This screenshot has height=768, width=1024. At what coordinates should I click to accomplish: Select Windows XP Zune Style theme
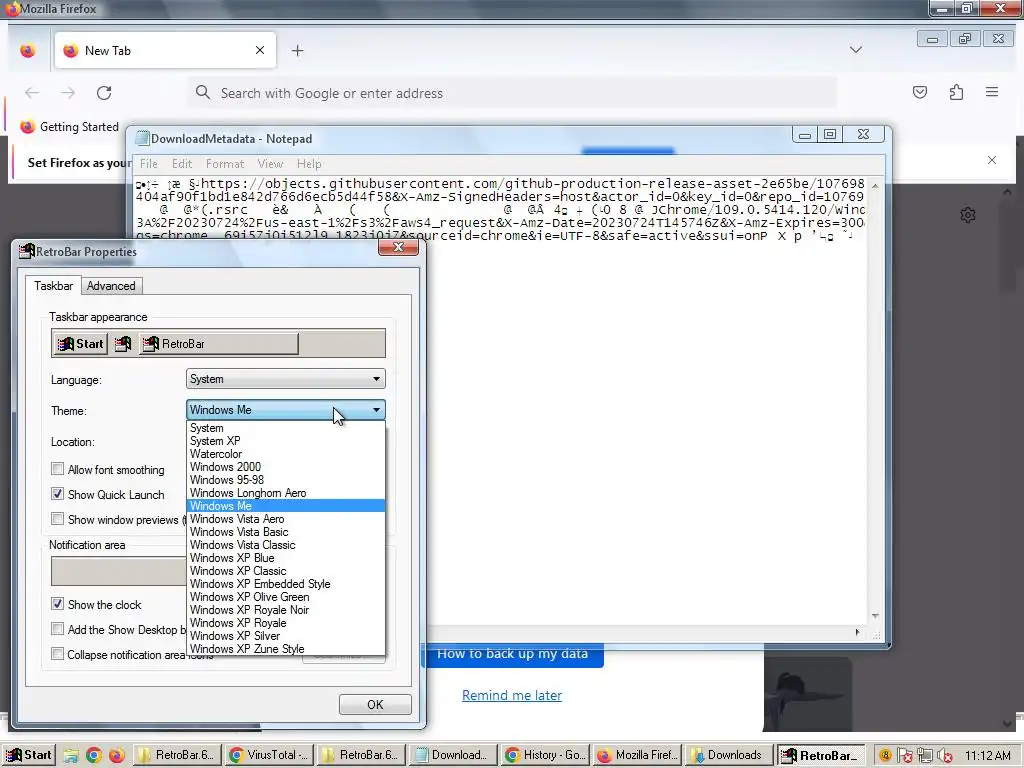pyautogui.click(x=285, y=649)
